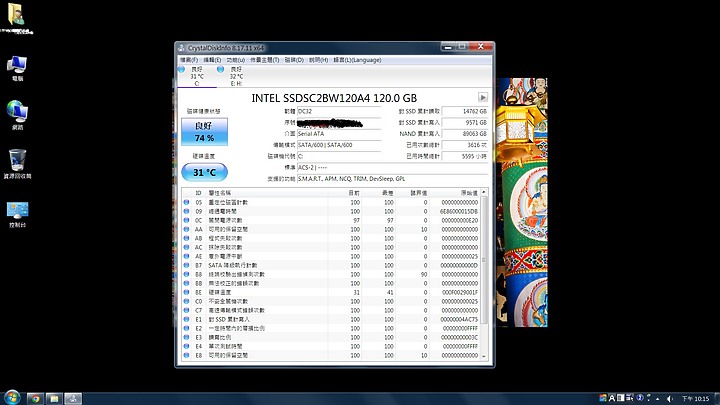720x405 pixels.
Task: Open the 功能(u) menu
Action: pos(236,60)
